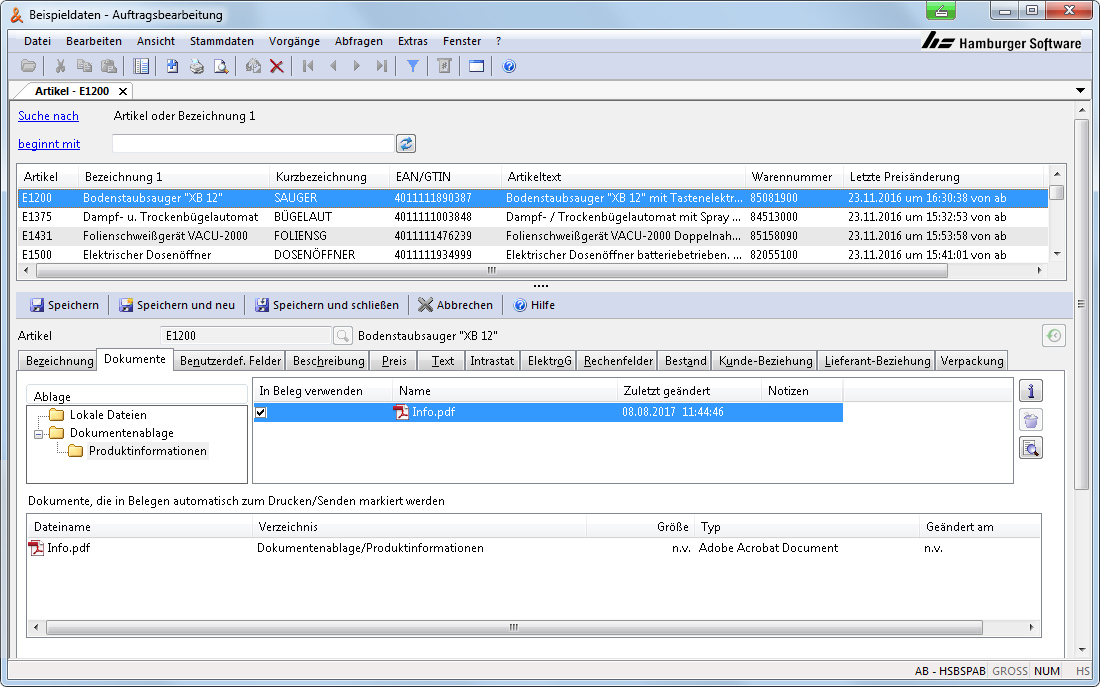Click the auto-print documents list horizontal scrollbar
The image size is (1100, 687).
[514, 627]
